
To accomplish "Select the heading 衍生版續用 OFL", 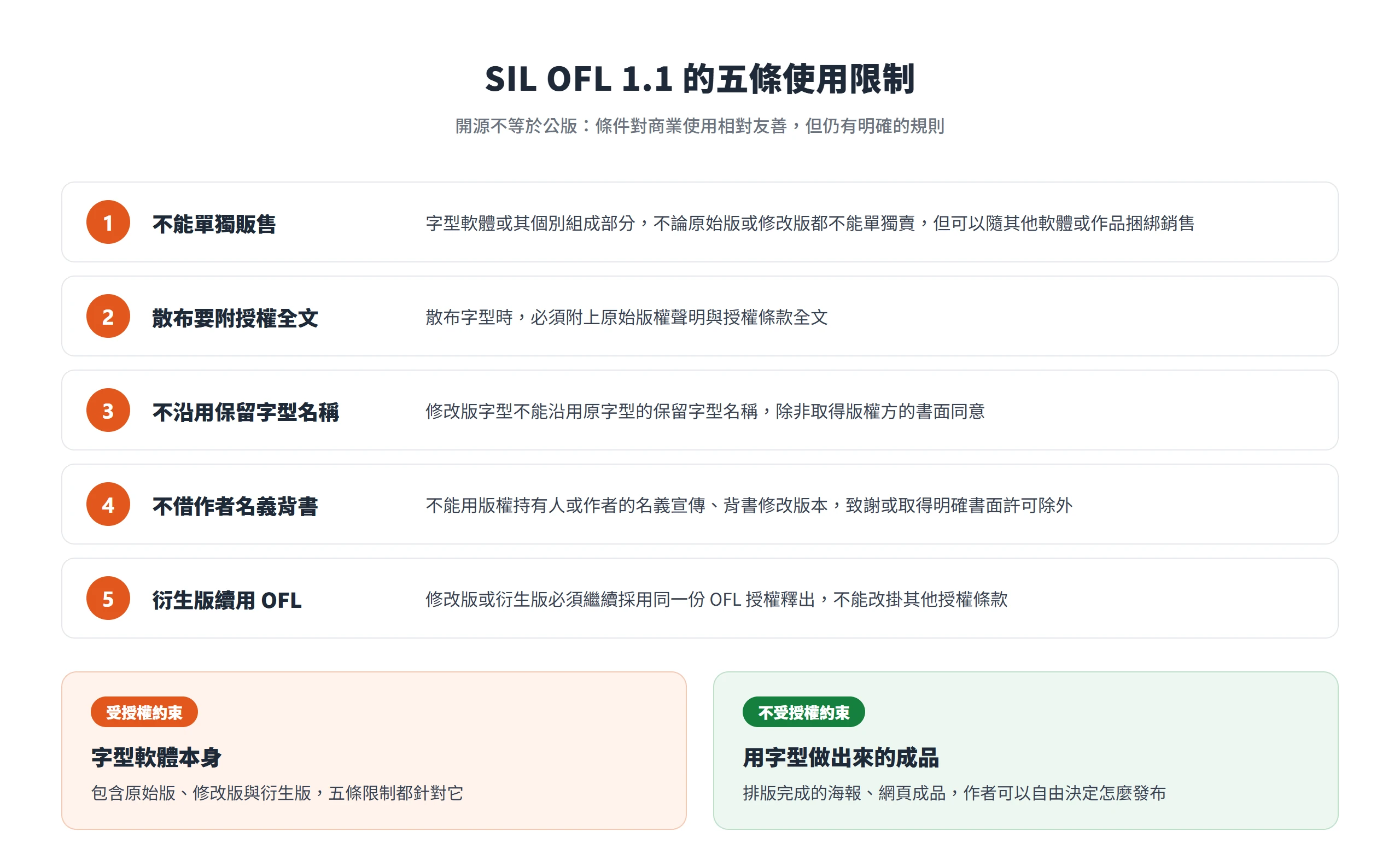I will click(227, 600).
